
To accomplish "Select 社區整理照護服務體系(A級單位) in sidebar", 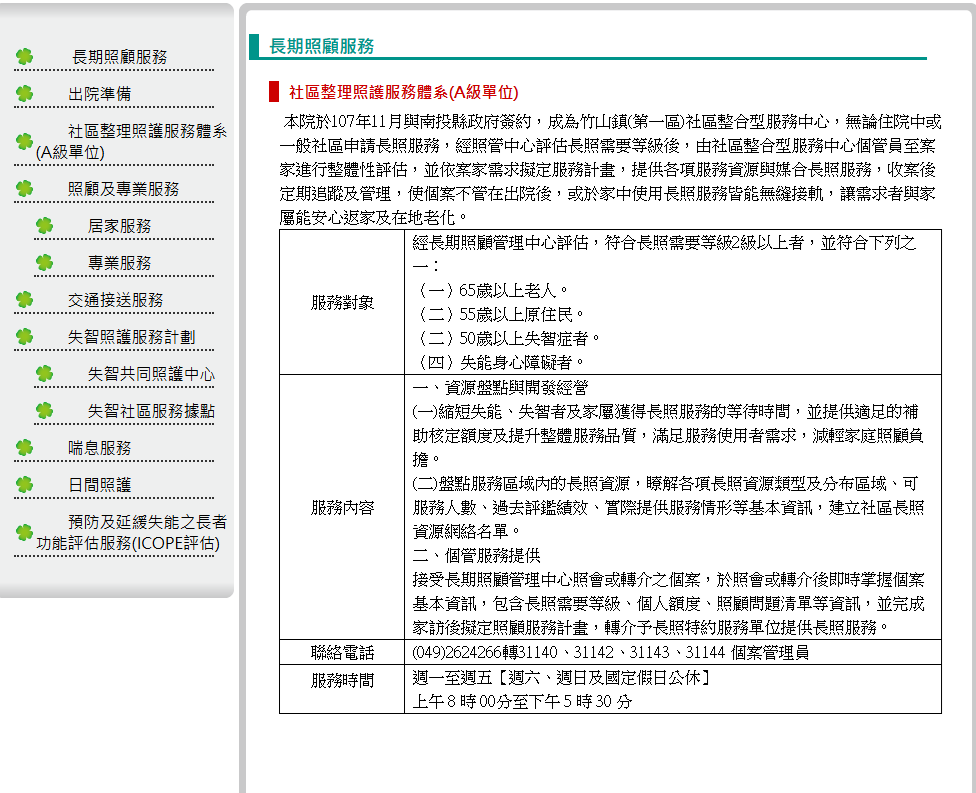I will (131, 141).
